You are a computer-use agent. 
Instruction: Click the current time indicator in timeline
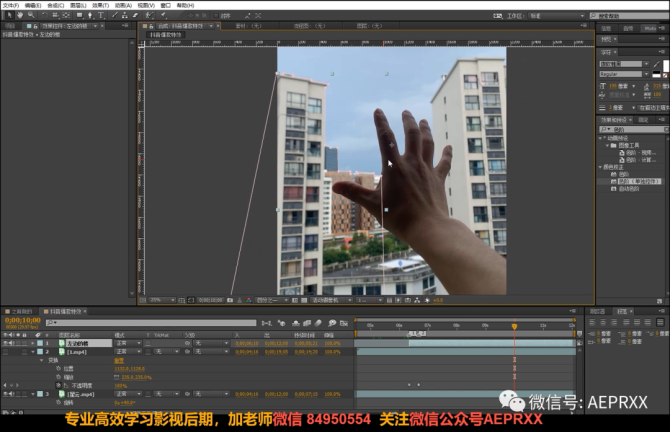514,326
